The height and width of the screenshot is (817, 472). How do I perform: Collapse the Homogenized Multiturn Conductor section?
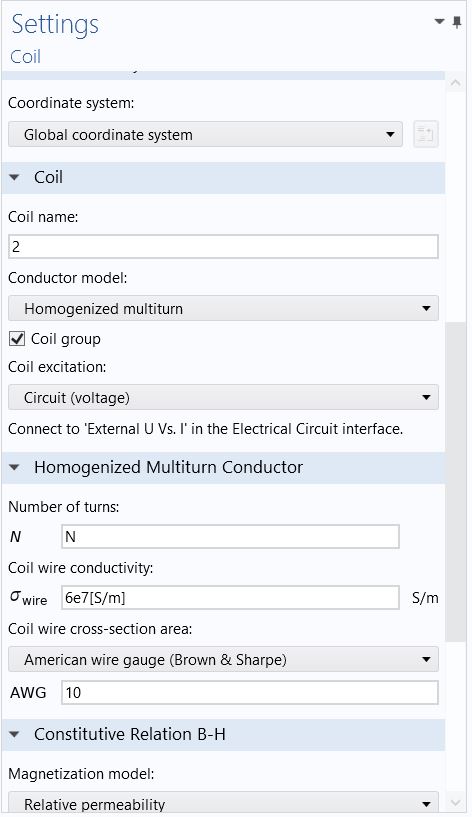click(15, 467)
